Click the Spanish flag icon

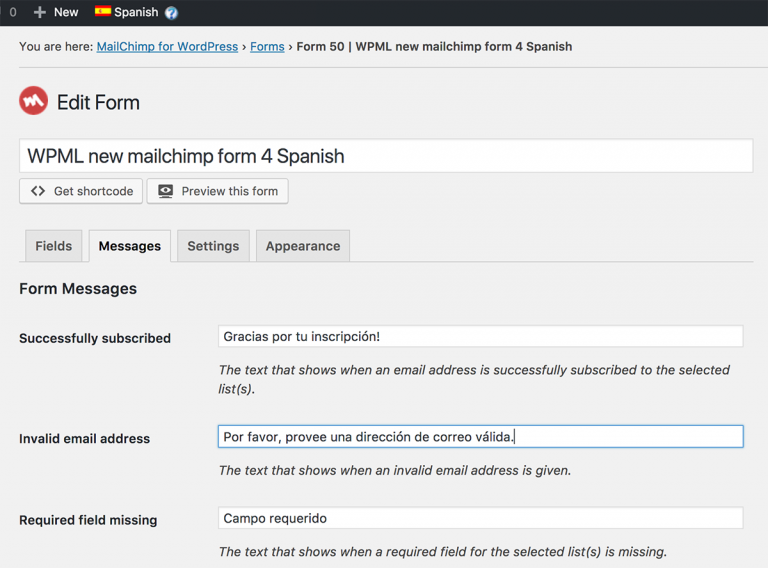[103, 11]
